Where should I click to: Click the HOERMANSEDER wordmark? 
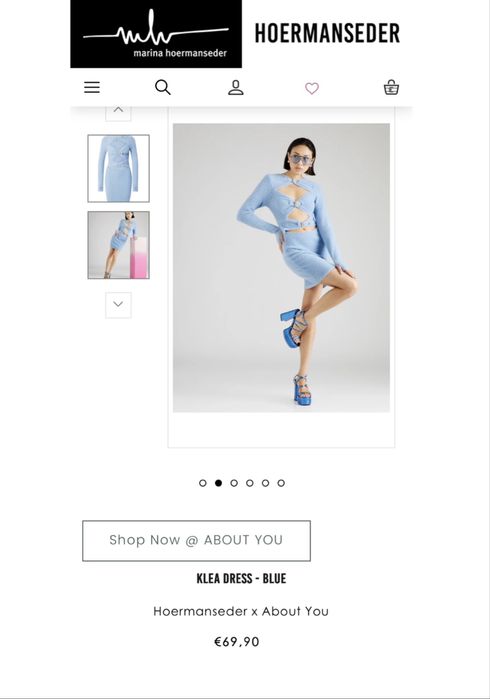click(x=327, y=33)
